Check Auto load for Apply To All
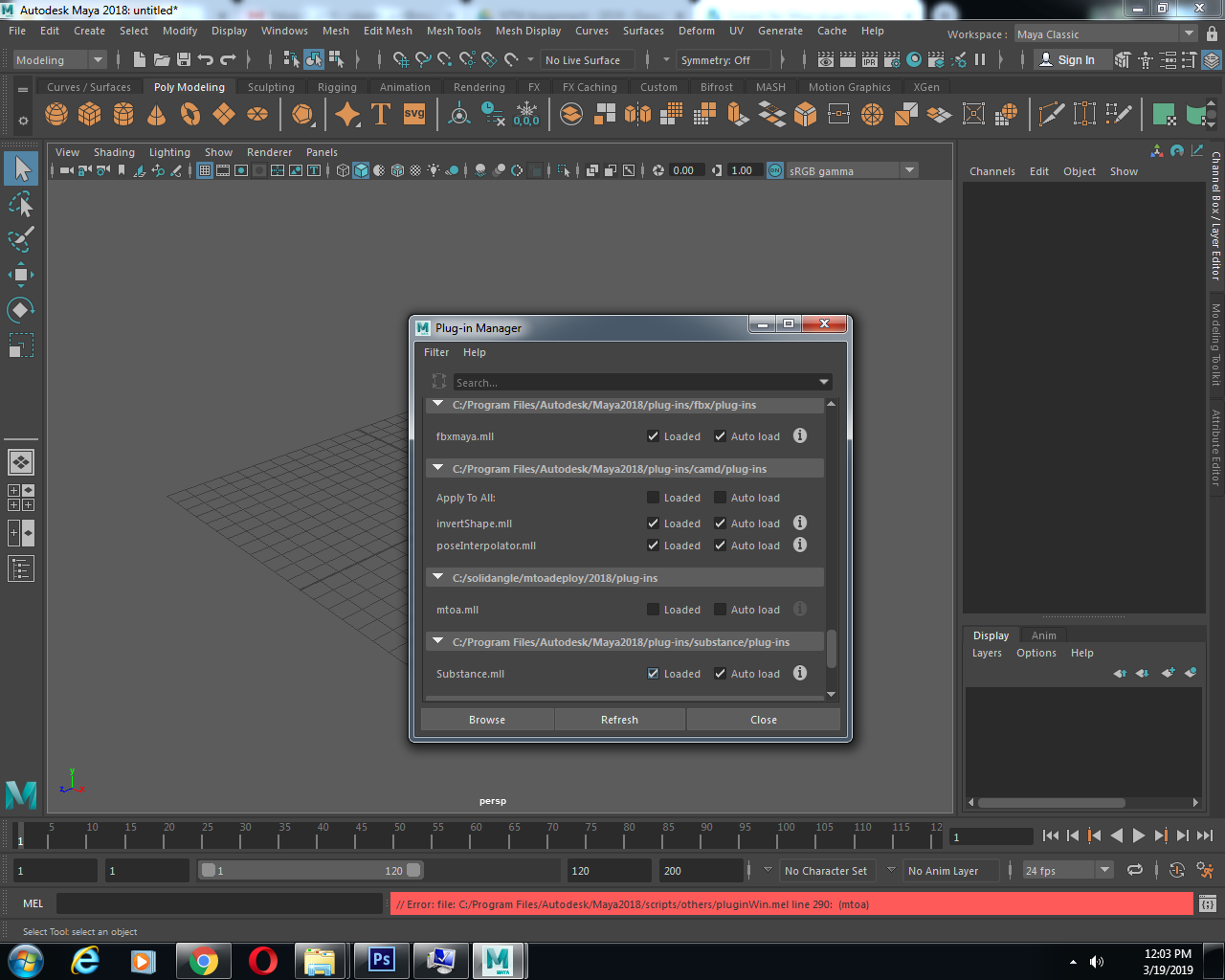This screenshot has height=980, width=1225. pyautogui.click(x=720, y=498)
